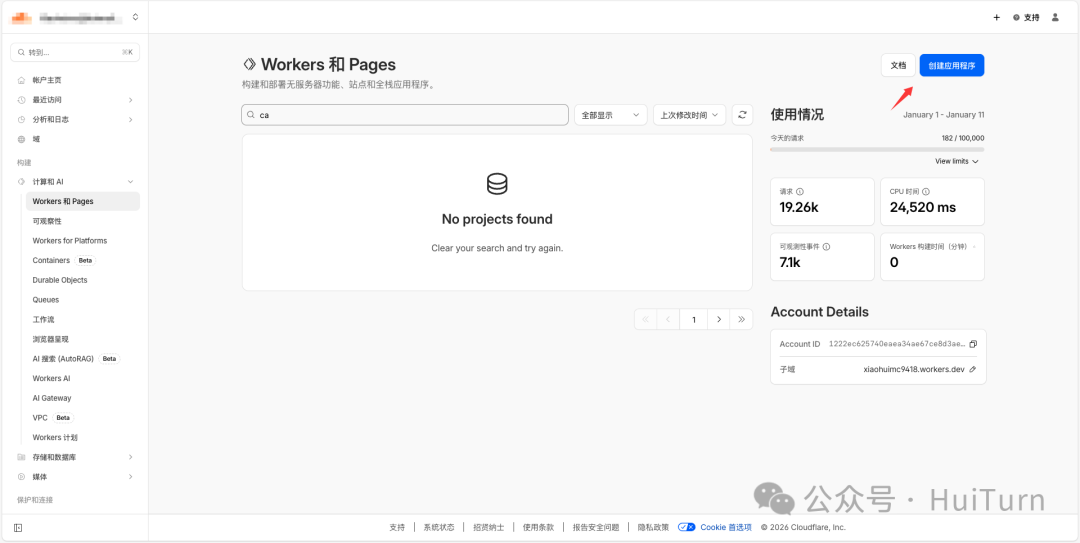Click the plus add icon in header
Image resolution: width=1080 pixels, height=543 pixels.
996,17
